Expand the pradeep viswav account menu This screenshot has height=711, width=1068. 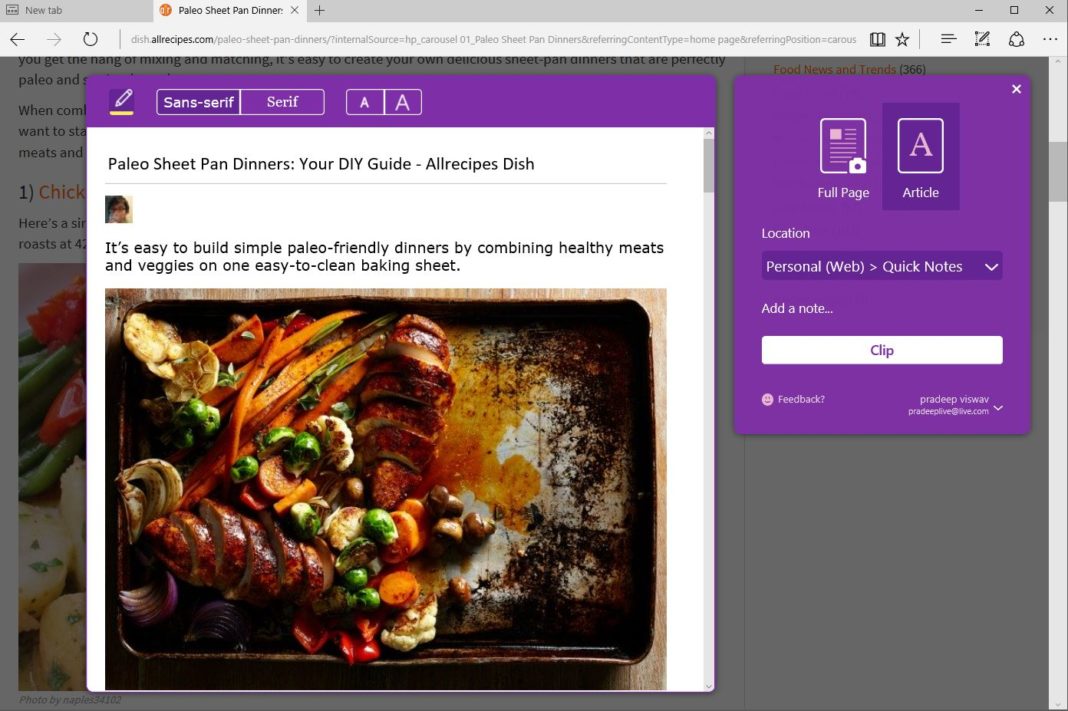[997, 407]
